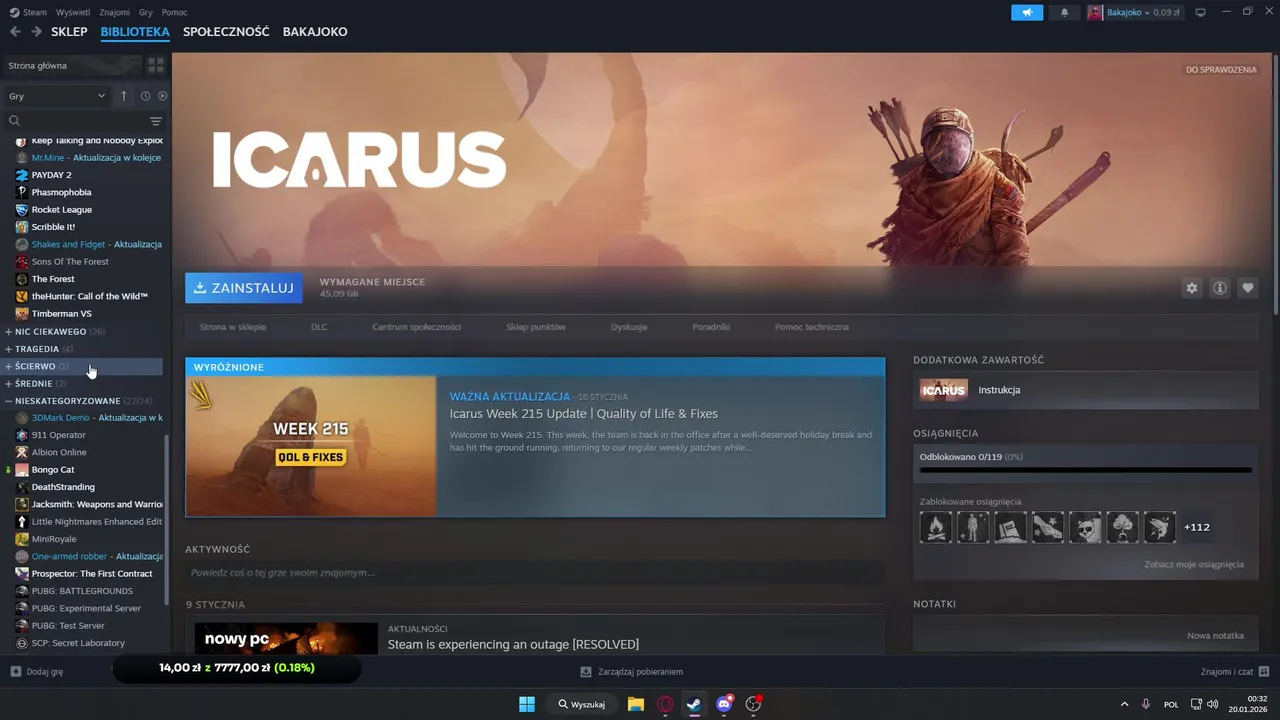
Task: Toggle the recent activity clock filter
Action: 145,96
